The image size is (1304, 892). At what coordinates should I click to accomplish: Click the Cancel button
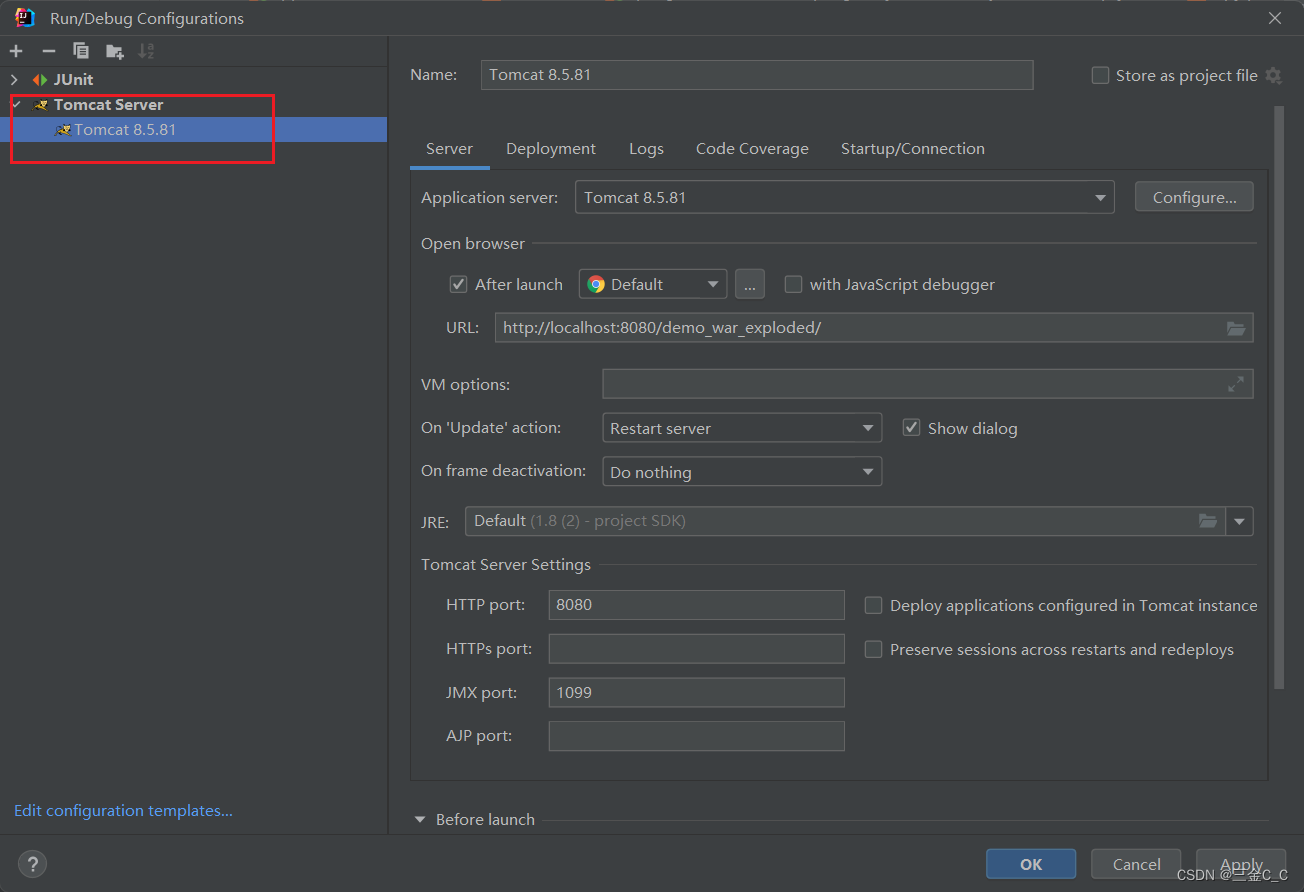pyautogui.click(x=1136, y=864)
